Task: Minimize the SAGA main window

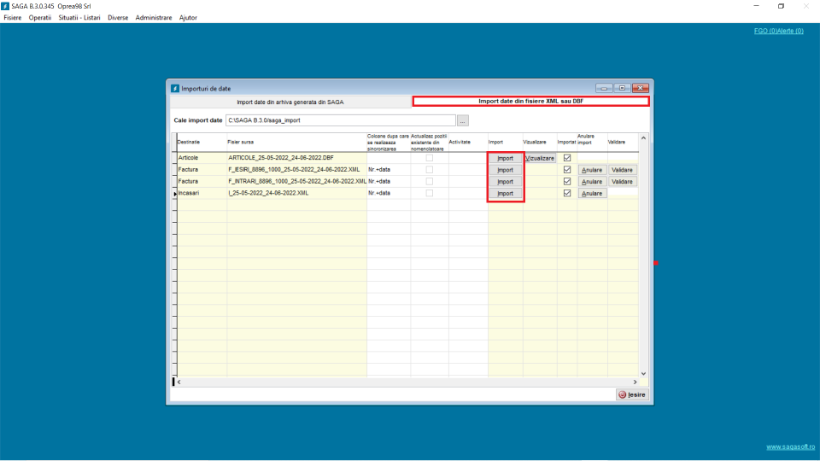Action: [x=756, y=6]
